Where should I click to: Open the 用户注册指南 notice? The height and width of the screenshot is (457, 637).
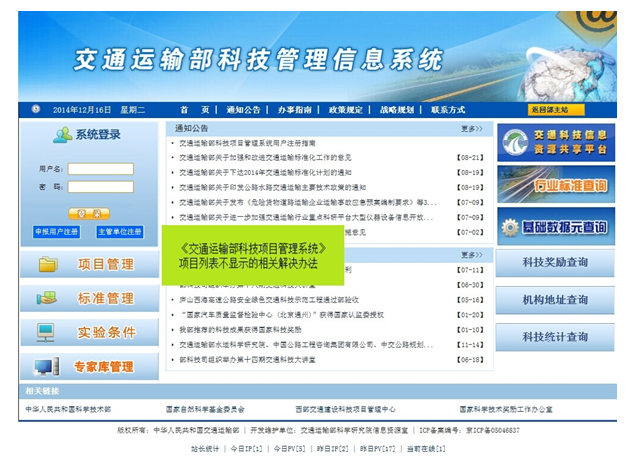247,143
